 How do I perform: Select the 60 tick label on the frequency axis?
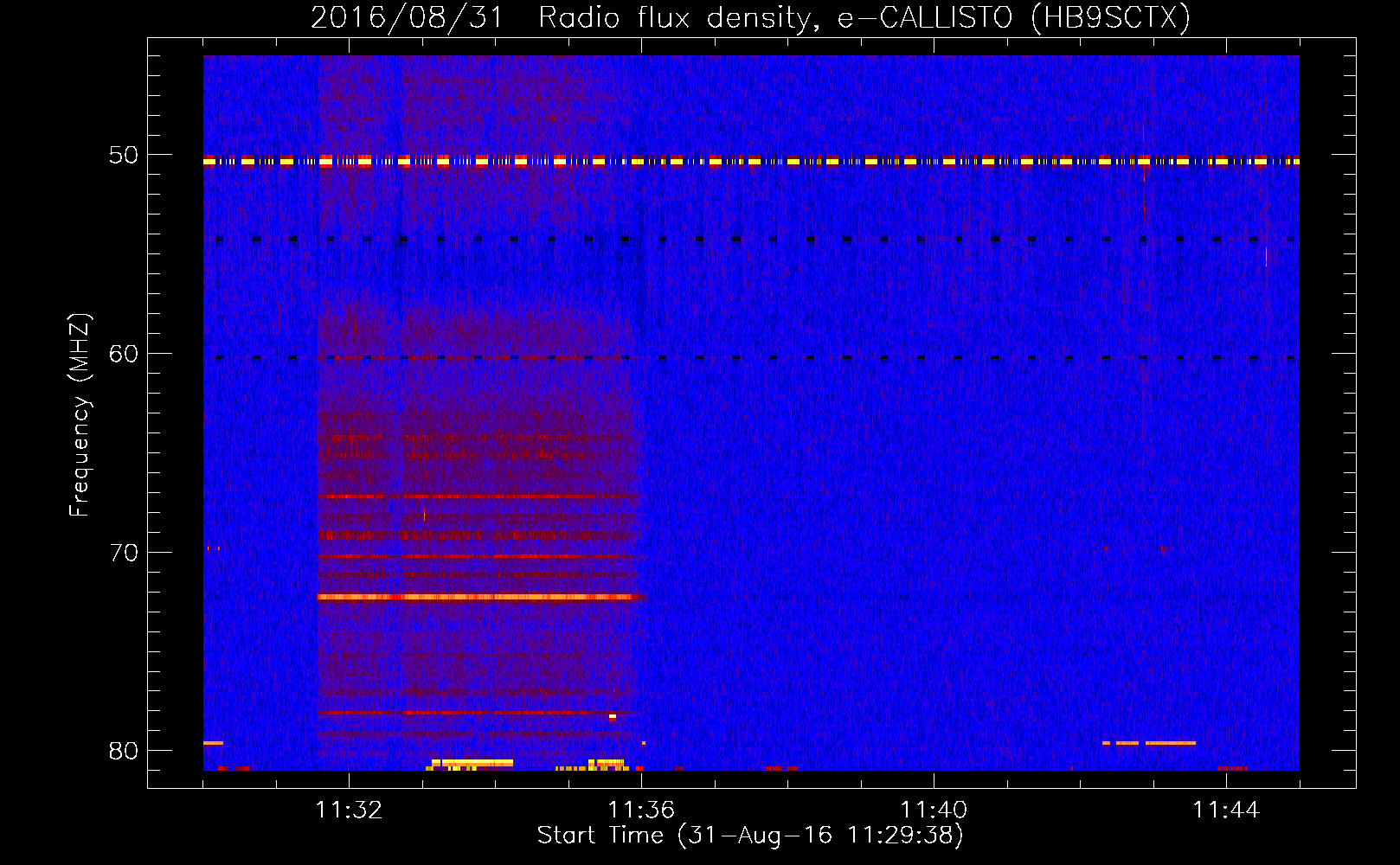[123, 354]
